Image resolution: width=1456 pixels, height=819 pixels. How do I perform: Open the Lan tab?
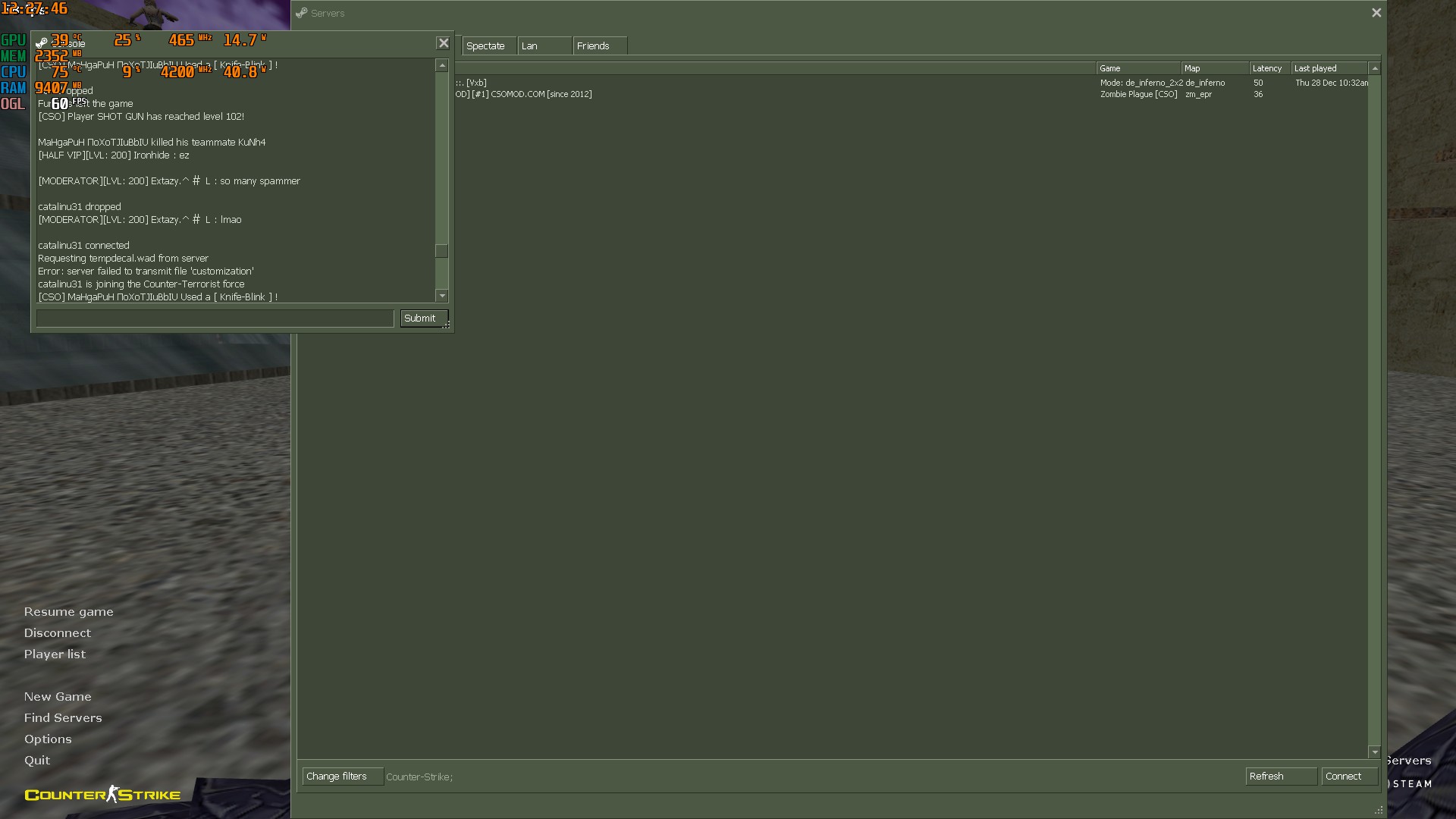(544, 46)
